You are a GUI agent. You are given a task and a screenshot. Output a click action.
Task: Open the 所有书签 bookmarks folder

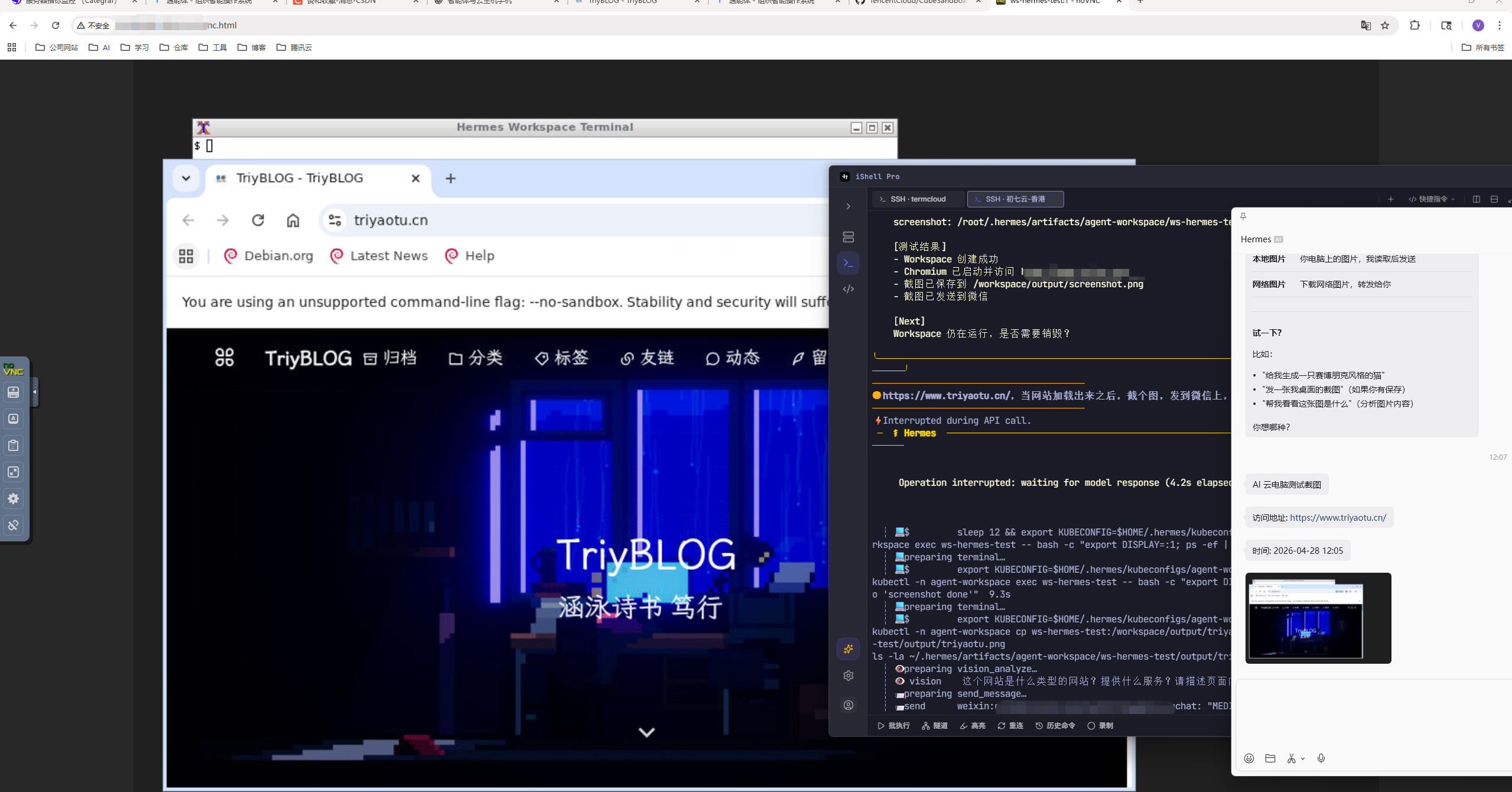click(1483, 47)
